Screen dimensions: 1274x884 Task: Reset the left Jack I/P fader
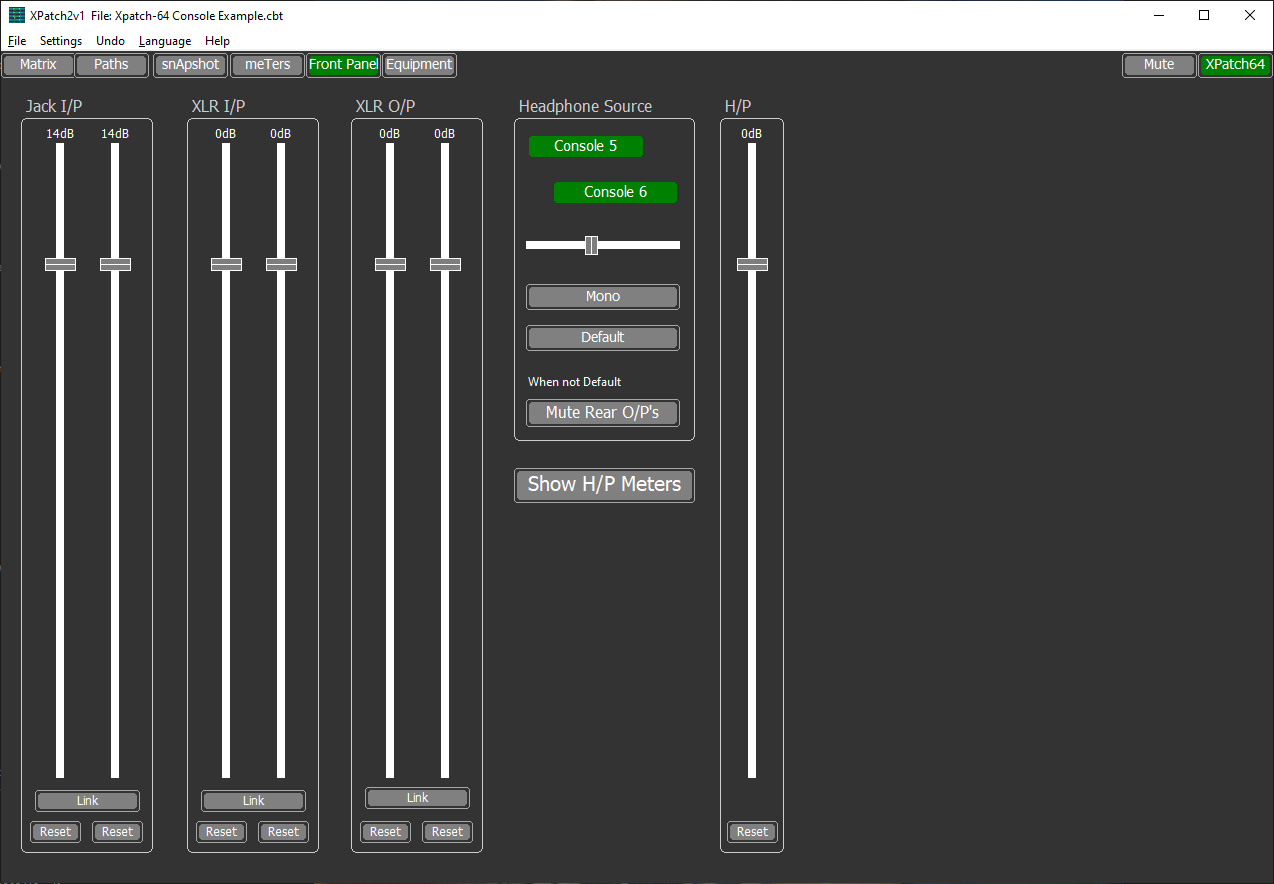point(56,832)
